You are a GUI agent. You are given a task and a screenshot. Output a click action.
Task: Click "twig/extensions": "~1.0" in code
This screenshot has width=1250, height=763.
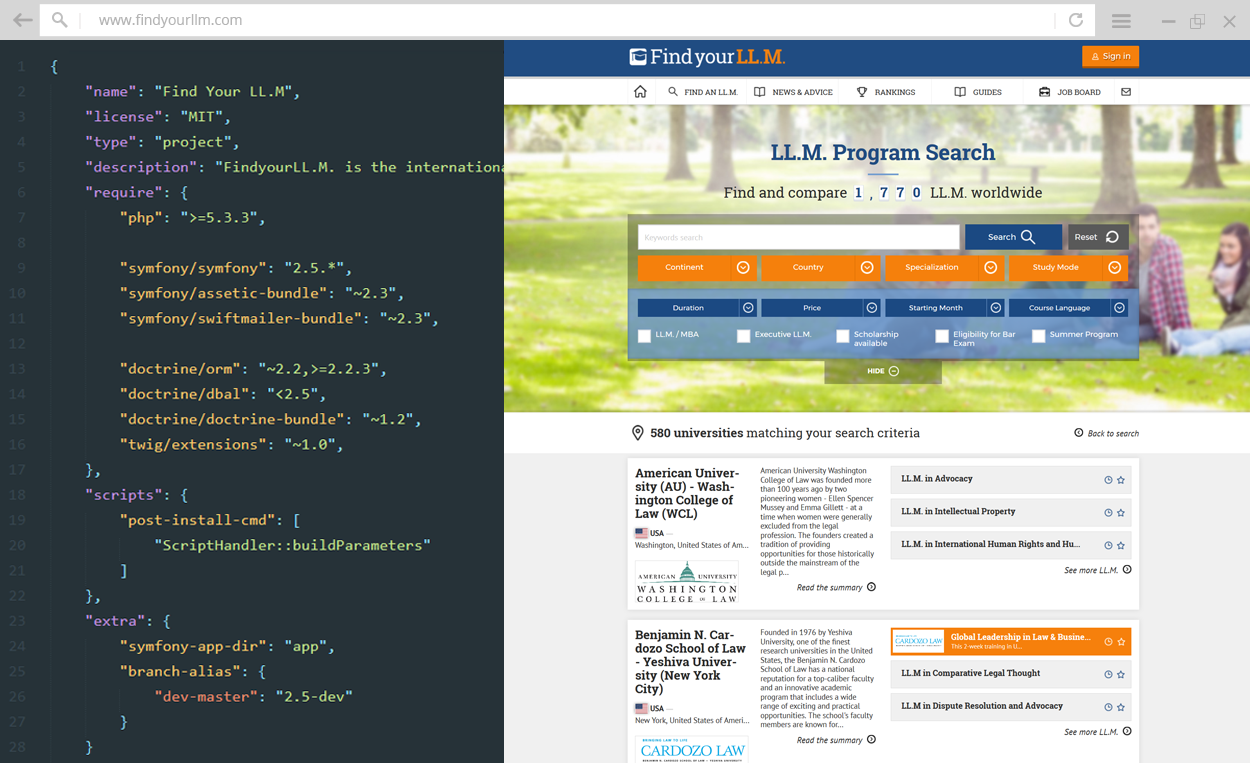coord(231,444)
